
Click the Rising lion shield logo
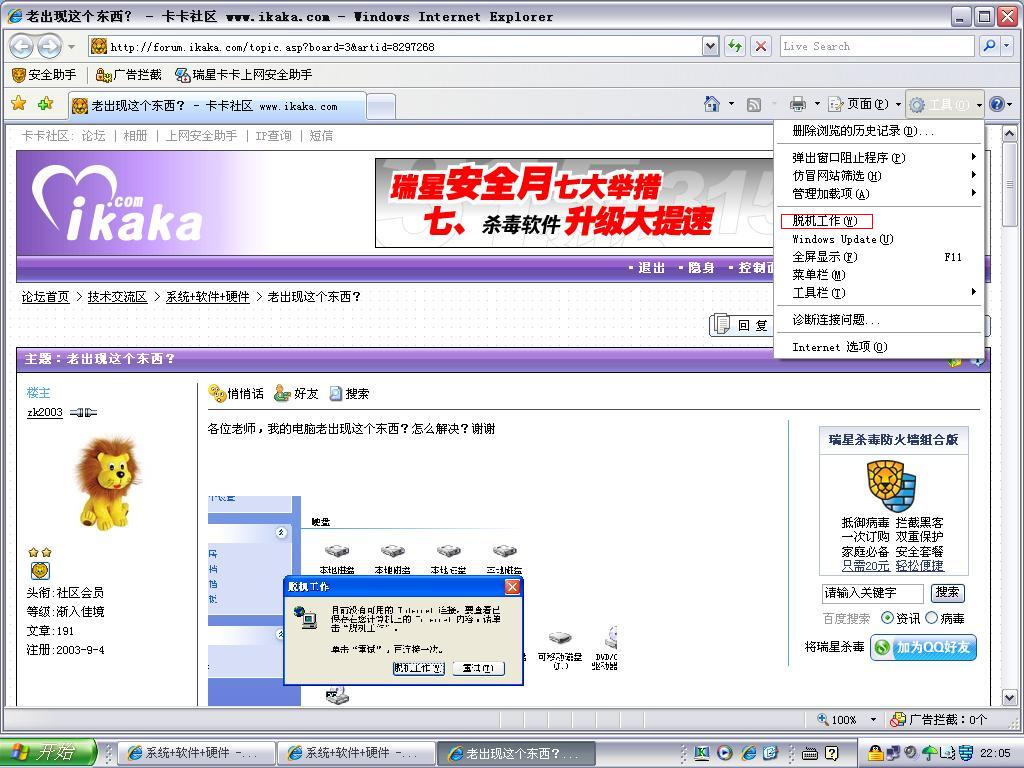[891, 485]
